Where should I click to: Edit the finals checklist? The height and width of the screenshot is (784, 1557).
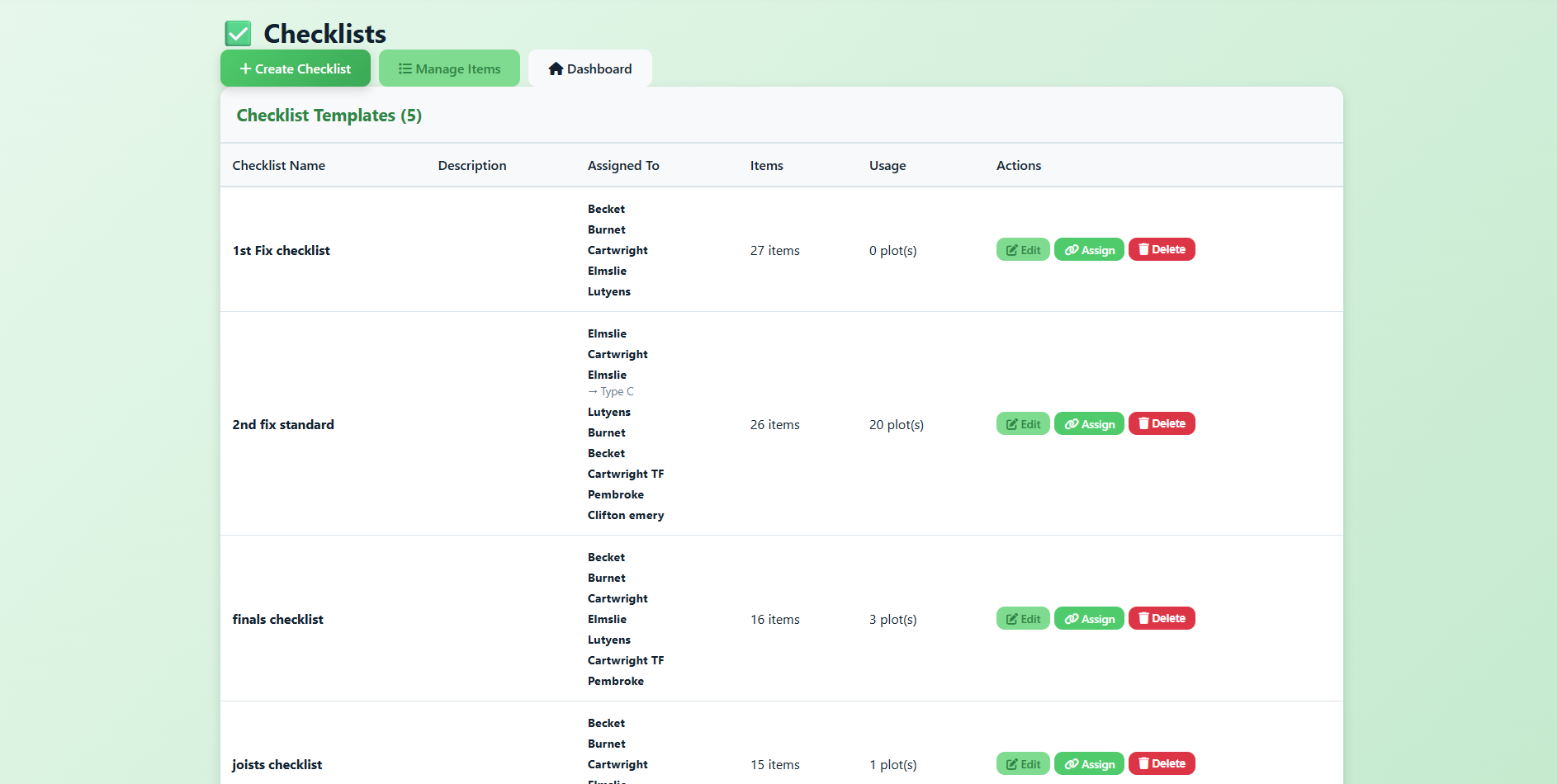1023,618
